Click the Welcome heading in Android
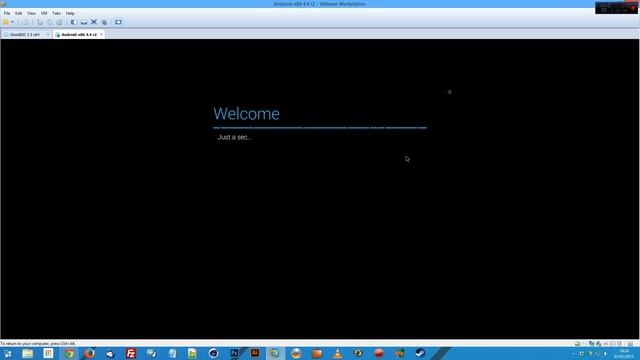This screenshot has height=360, width=640. (247, 113)
